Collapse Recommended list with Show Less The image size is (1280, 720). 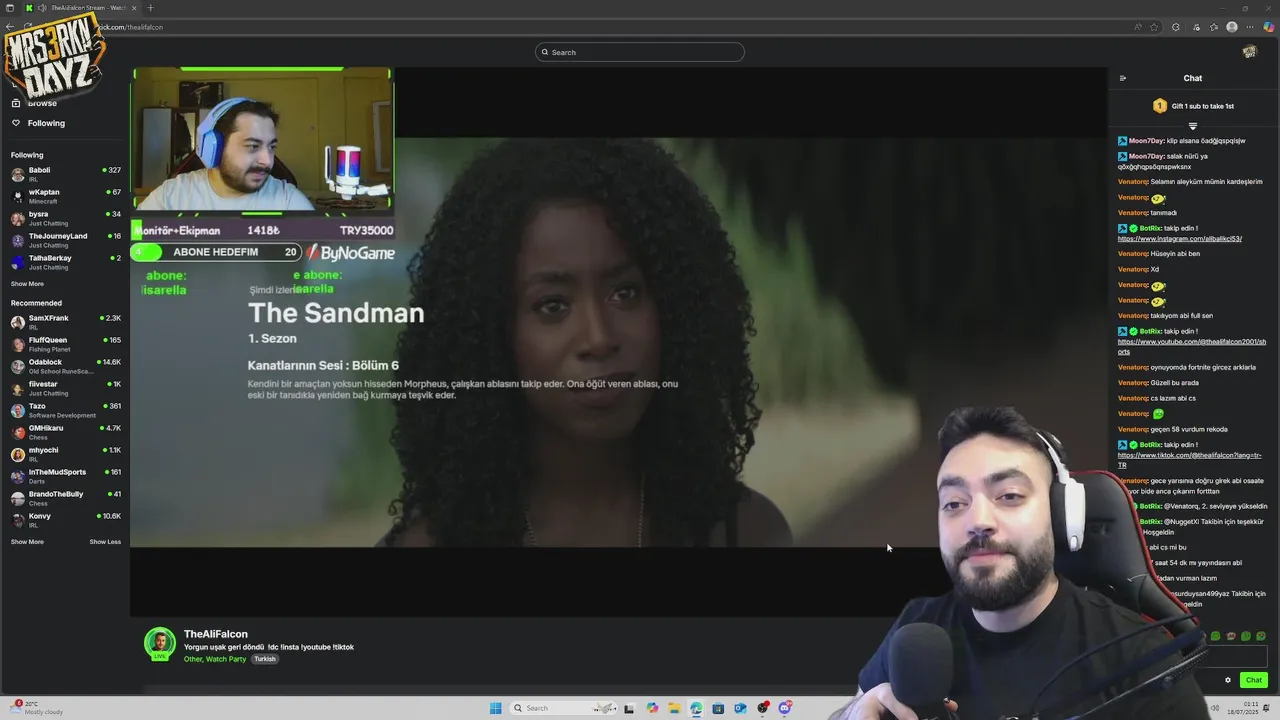(105, 542)
